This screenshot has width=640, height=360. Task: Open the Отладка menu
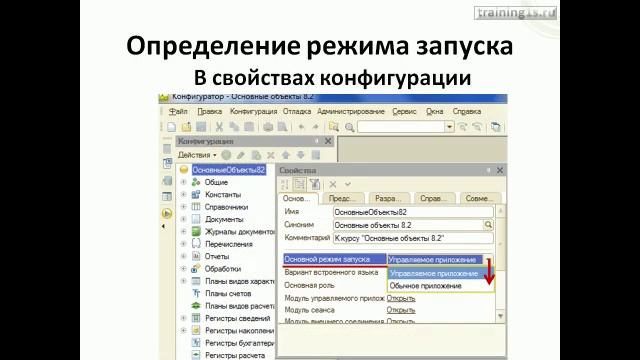coord(297,111)
